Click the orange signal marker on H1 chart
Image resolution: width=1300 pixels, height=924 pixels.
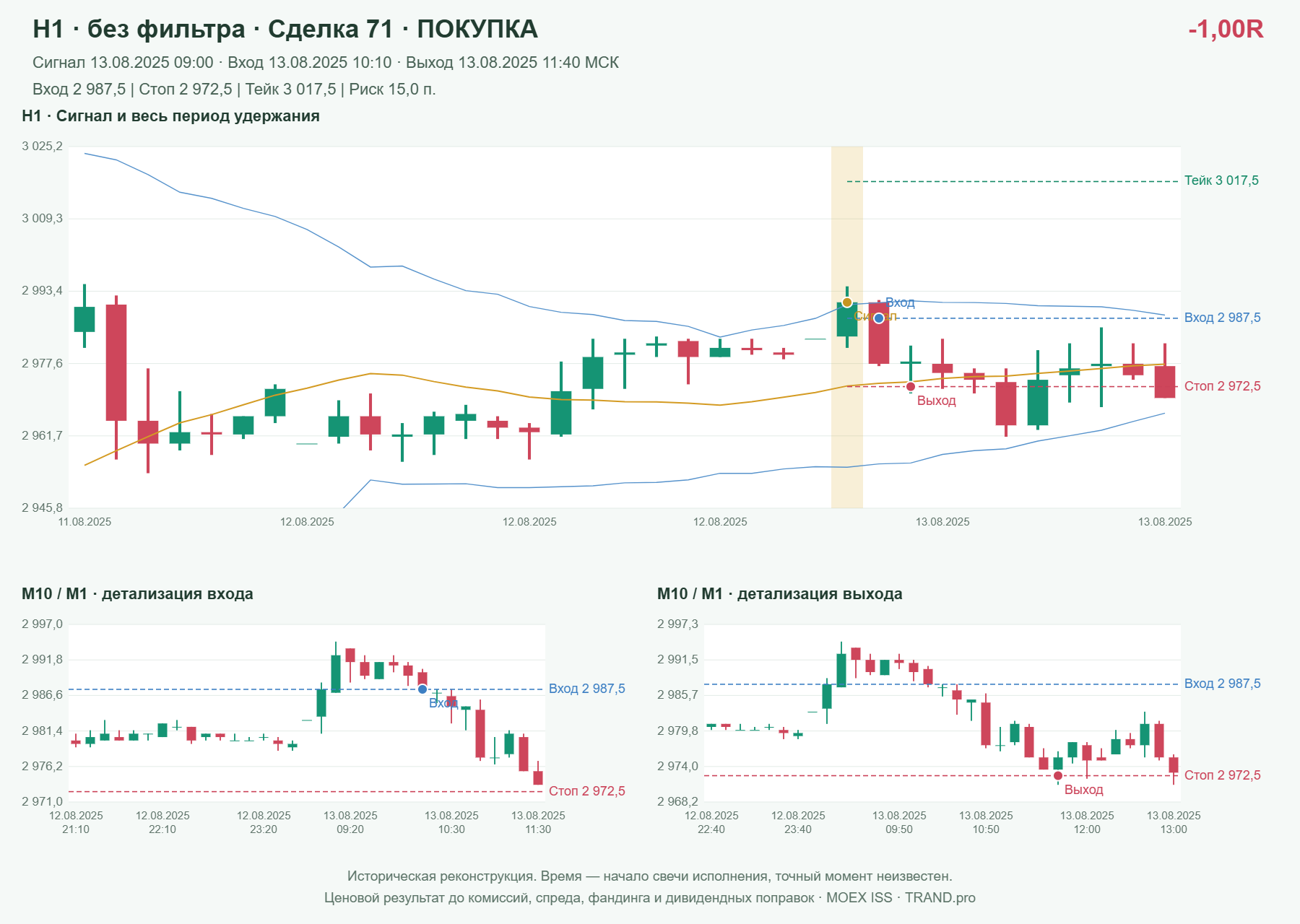click(847, 302)
